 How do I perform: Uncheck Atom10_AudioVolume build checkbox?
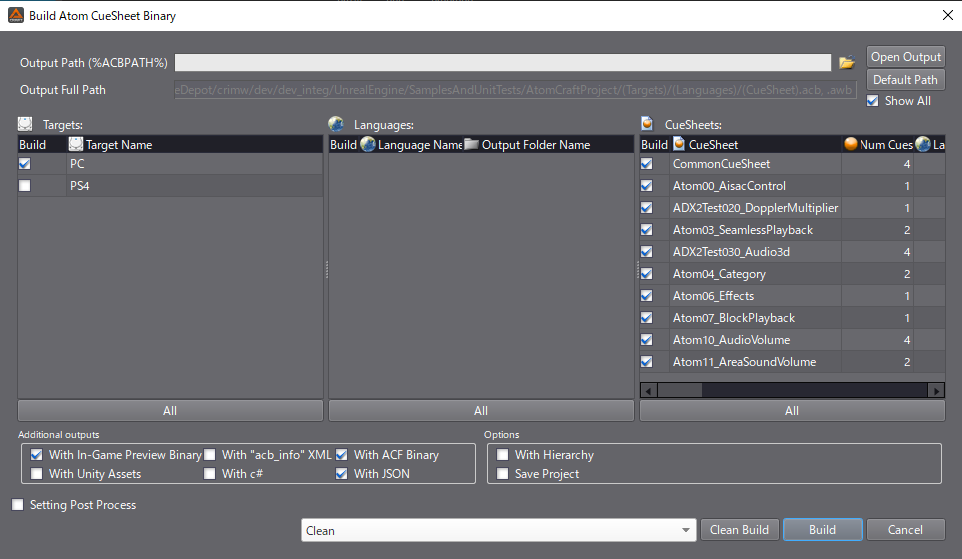647,340
